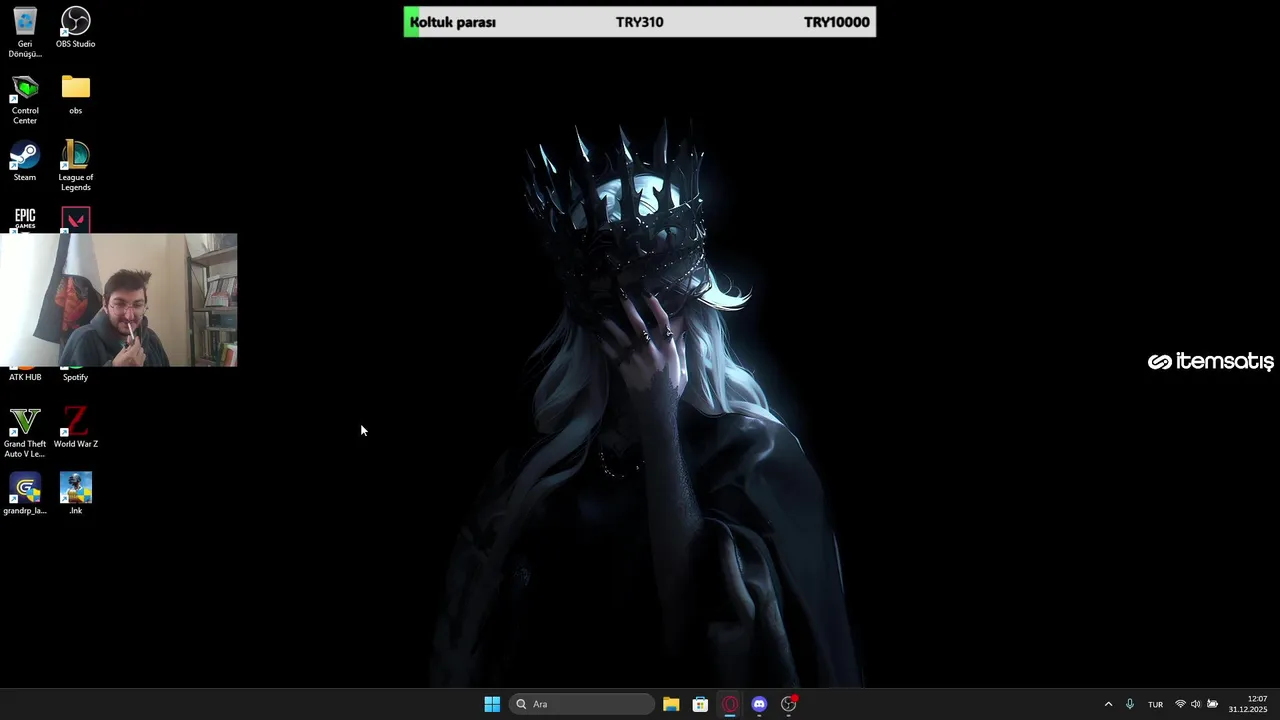Launch Steam desktop shortcut
1280x720 pixels.
25,161
